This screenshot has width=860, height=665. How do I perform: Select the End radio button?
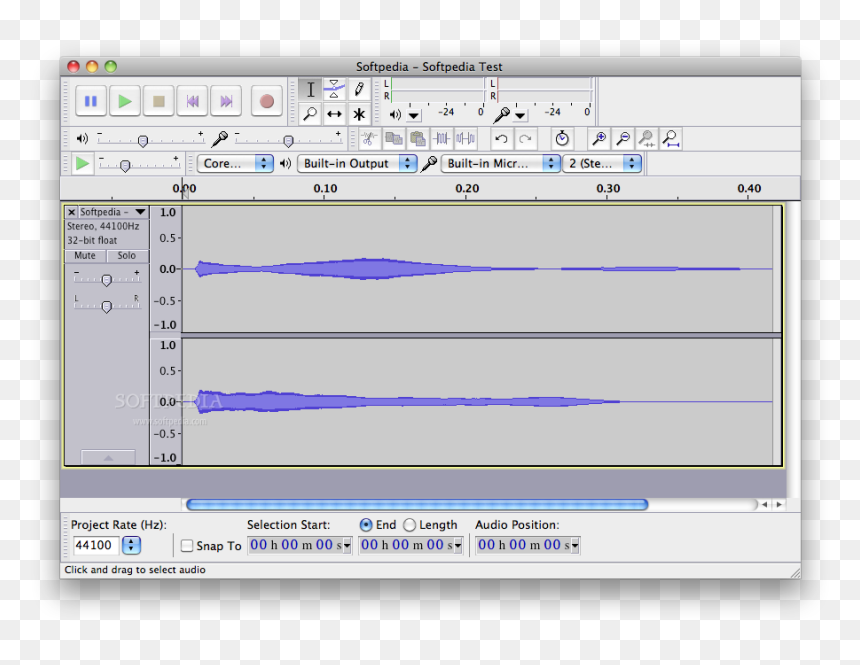[x=366, y=525]
